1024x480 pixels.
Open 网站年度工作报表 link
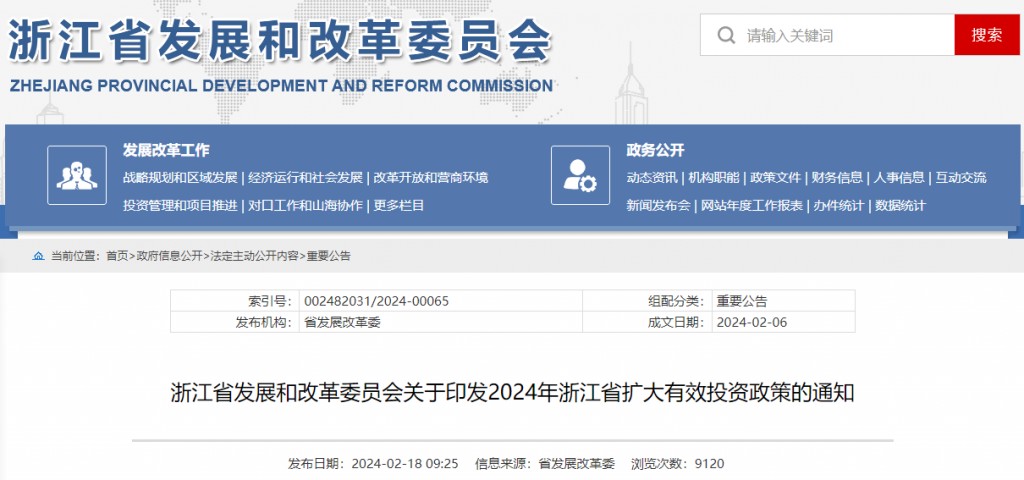click(752, 205)
